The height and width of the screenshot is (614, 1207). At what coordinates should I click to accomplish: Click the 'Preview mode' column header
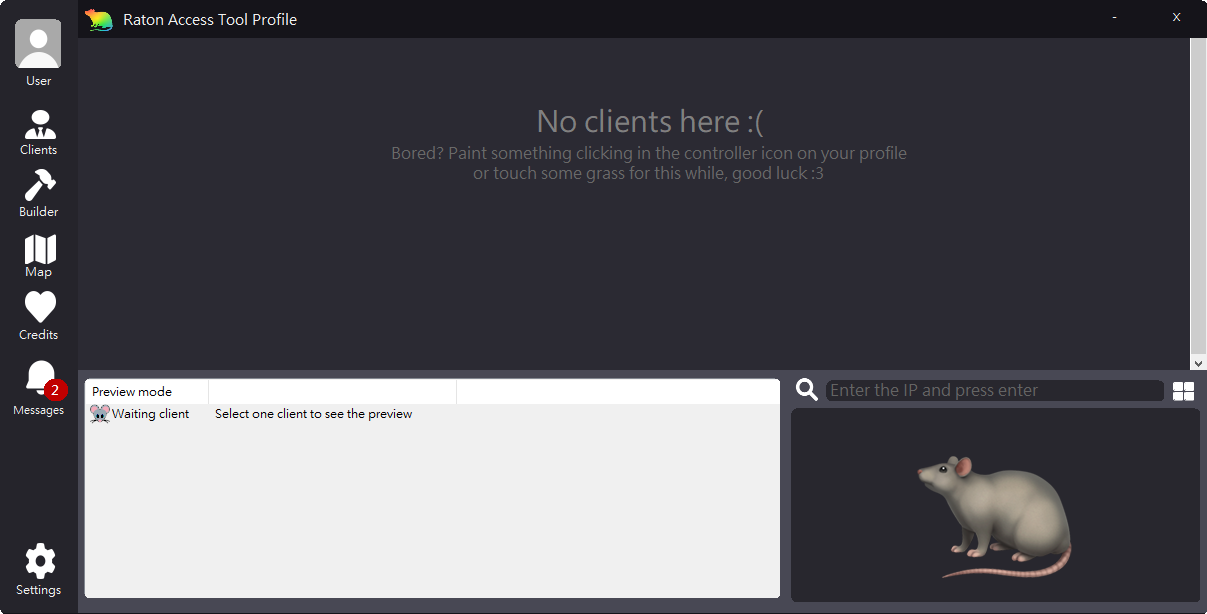click(x=146, y=392)
